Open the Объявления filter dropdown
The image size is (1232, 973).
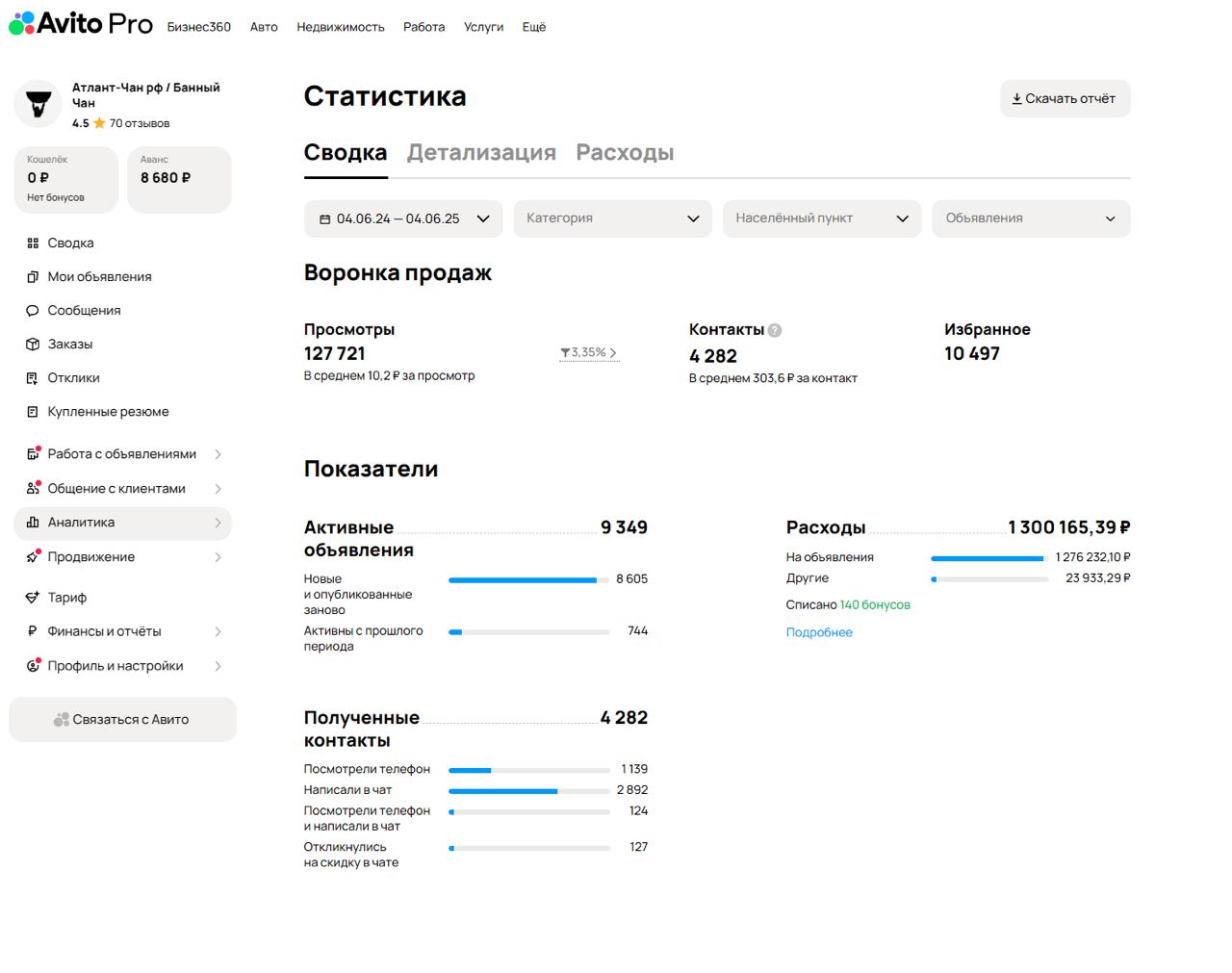click(x=1031, y=218)
